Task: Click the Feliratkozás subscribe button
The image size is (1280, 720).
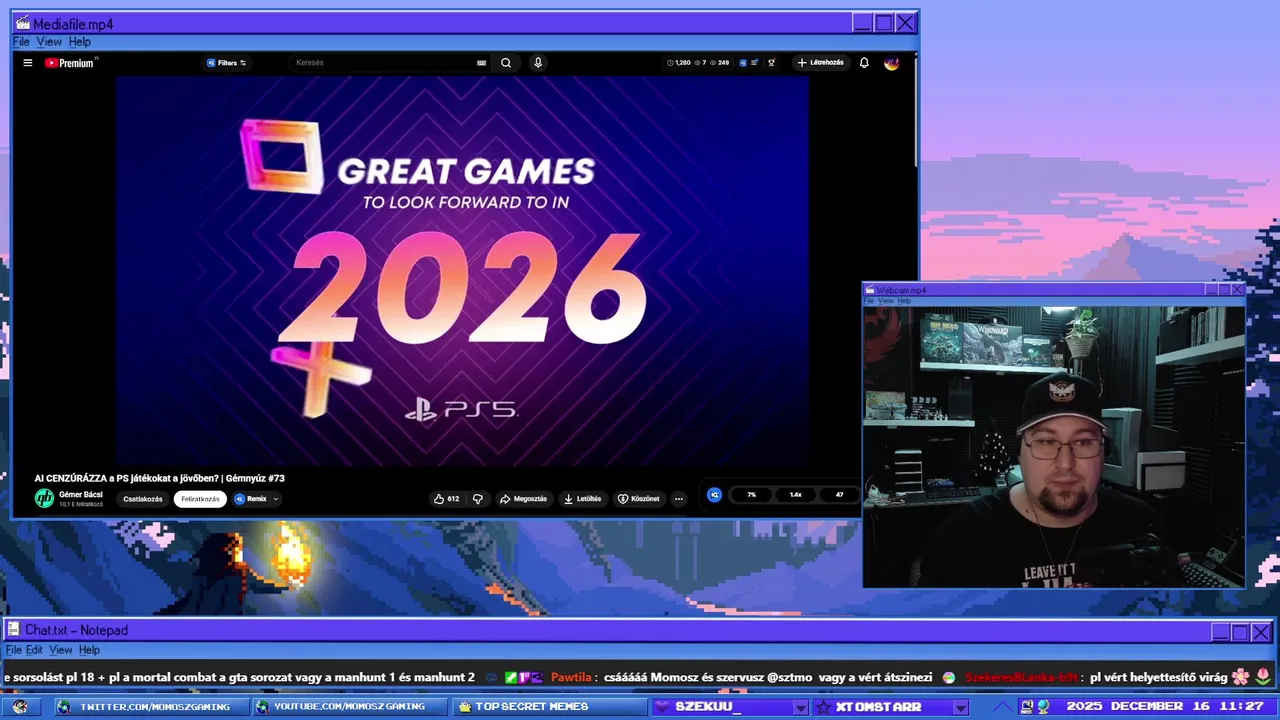Action: 200,498
